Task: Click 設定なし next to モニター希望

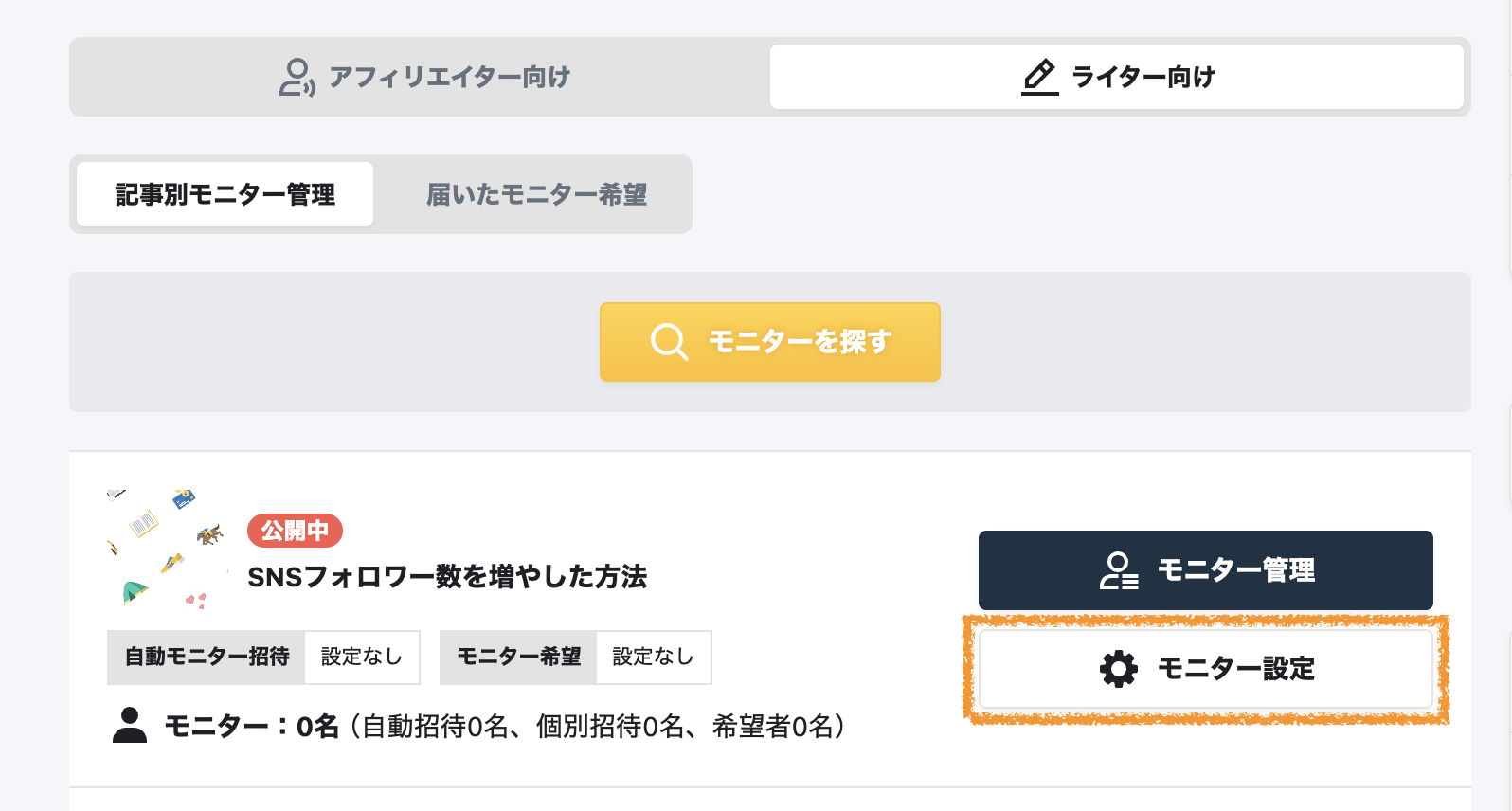Action: [x=654, y=657]
